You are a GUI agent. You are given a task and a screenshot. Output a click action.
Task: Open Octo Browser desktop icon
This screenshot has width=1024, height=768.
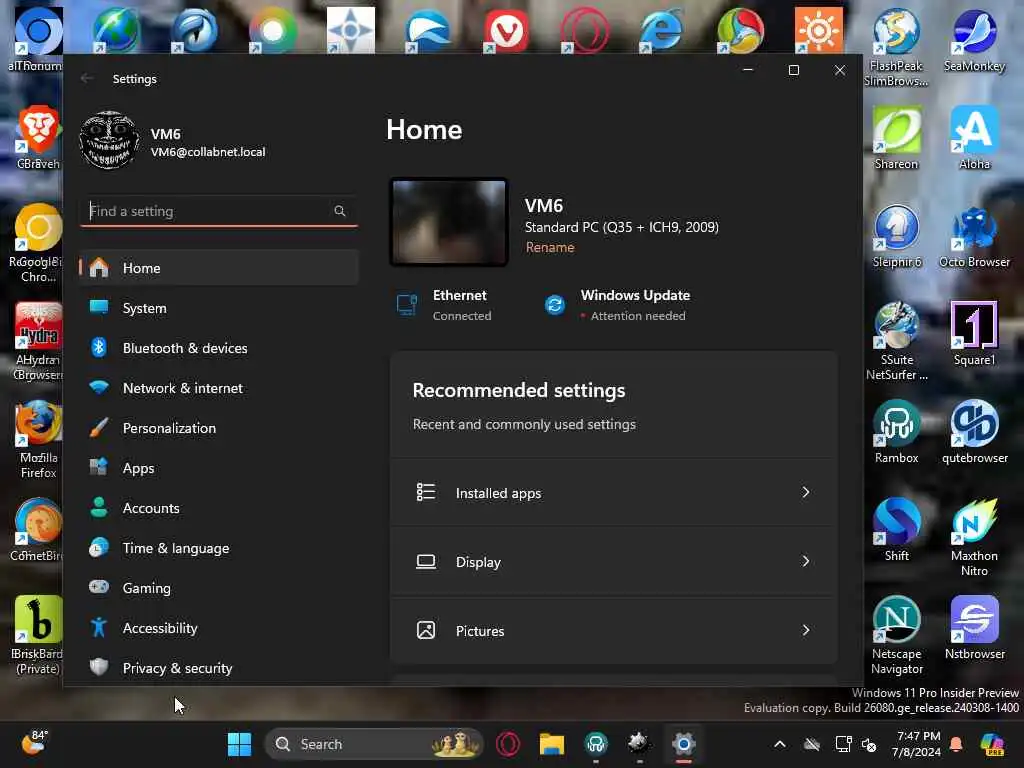point(974,236)
